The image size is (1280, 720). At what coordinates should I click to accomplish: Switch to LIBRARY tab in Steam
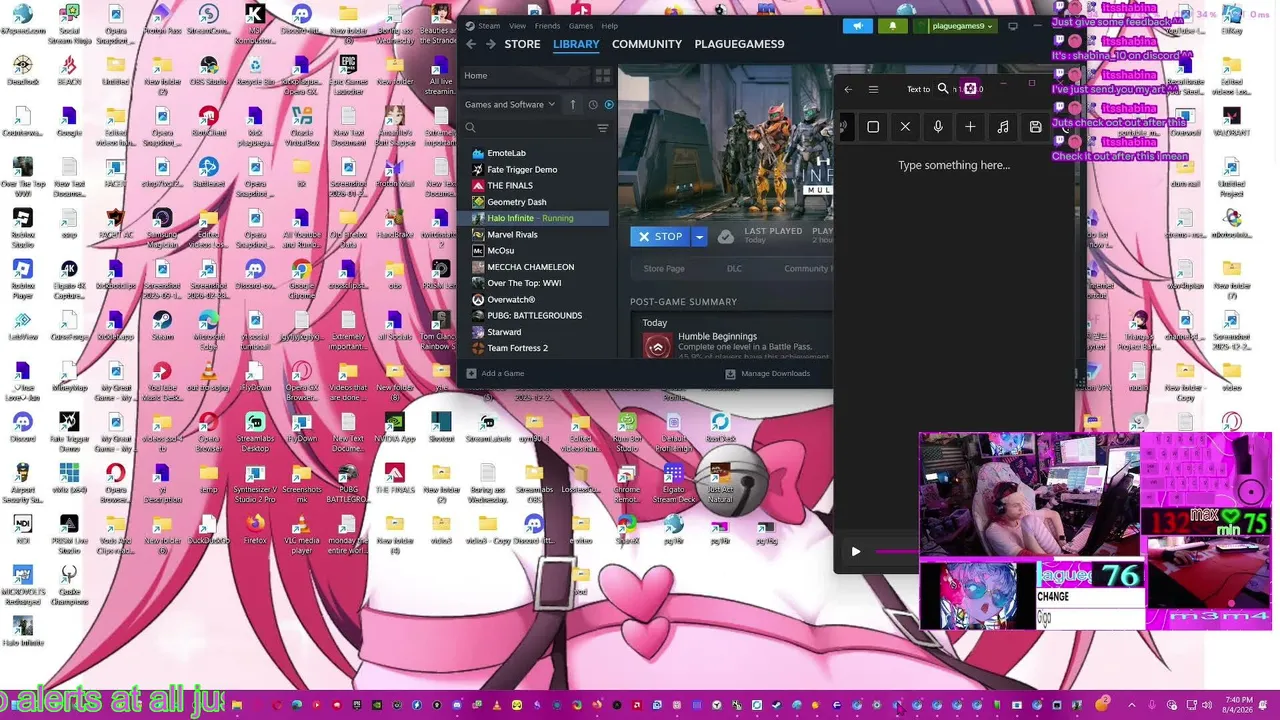(576, 44)
